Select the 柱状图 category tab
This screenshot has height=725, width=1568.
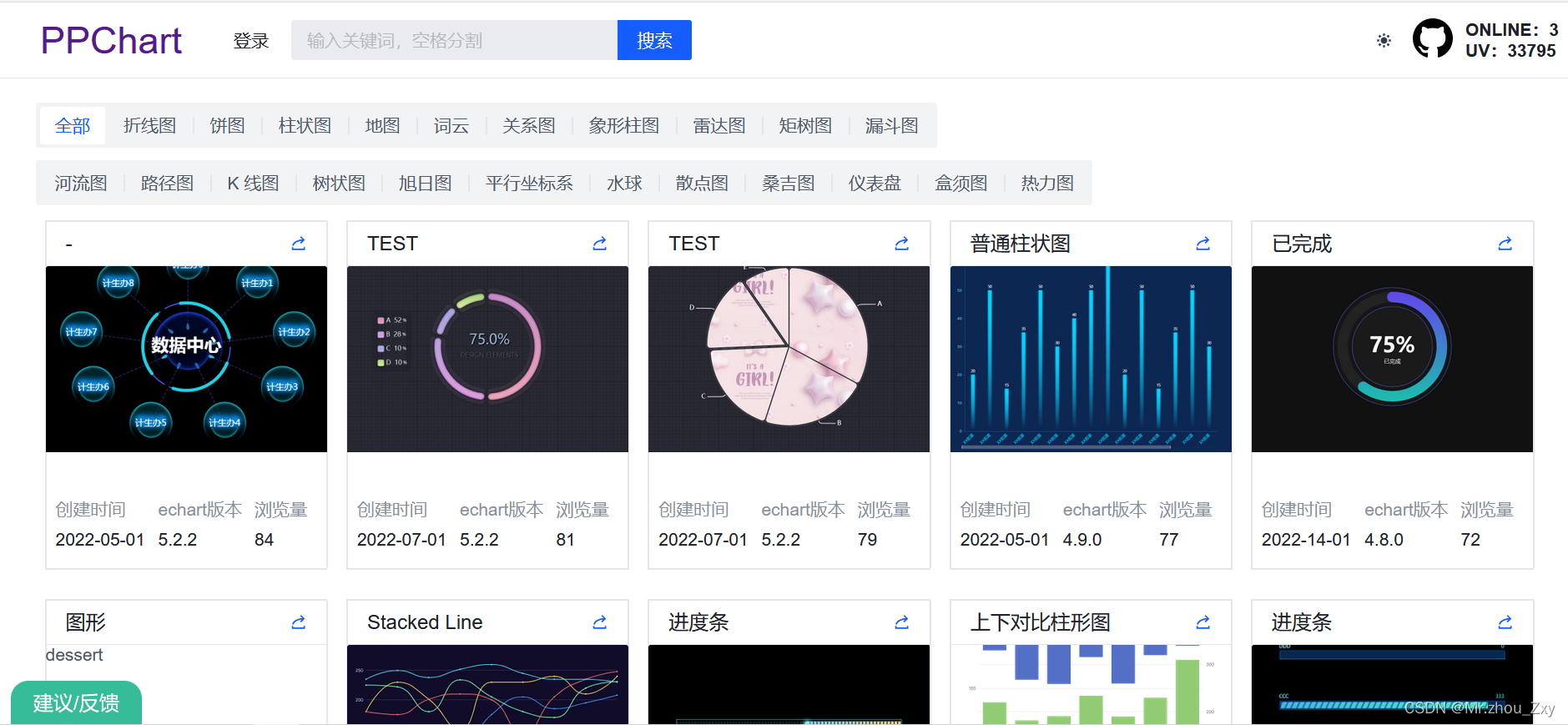pyautogui.click(x=305, y=125)
